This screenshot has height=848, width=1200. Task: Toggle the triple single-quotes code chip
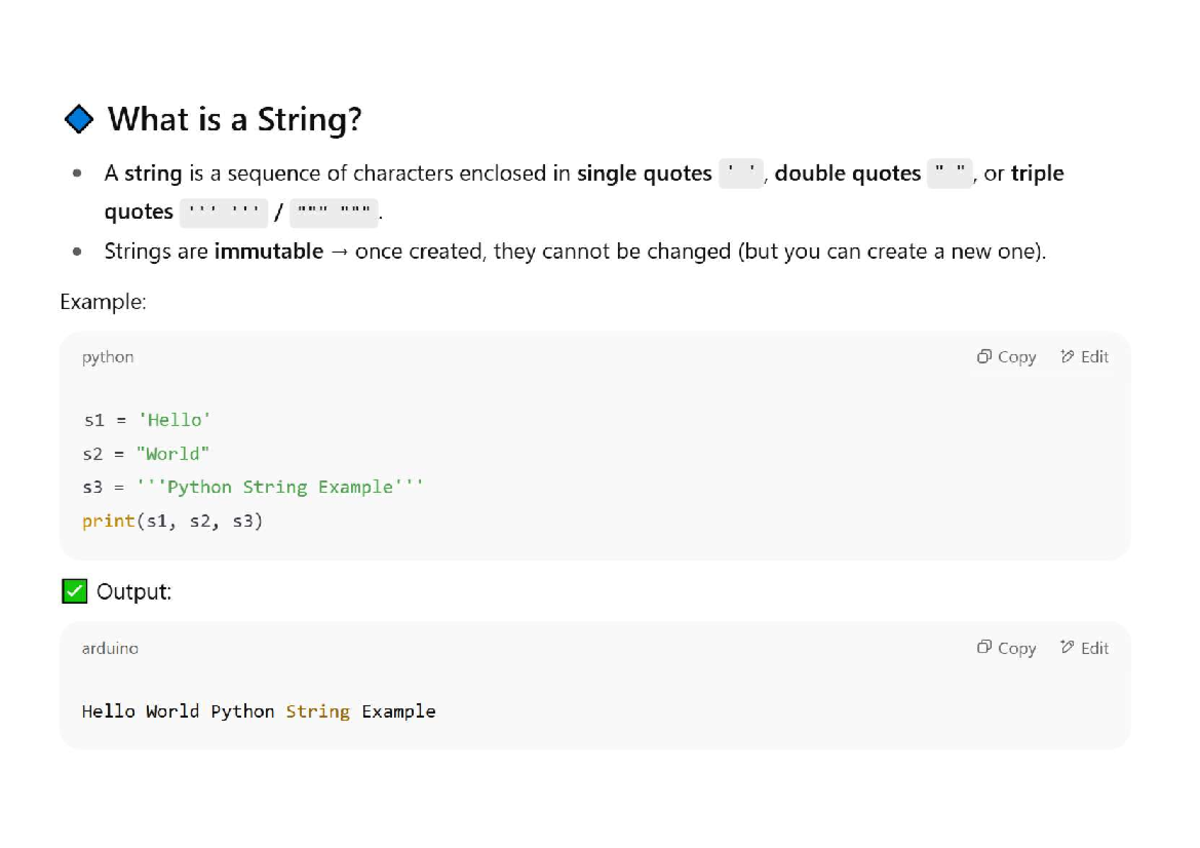[224, 211]
